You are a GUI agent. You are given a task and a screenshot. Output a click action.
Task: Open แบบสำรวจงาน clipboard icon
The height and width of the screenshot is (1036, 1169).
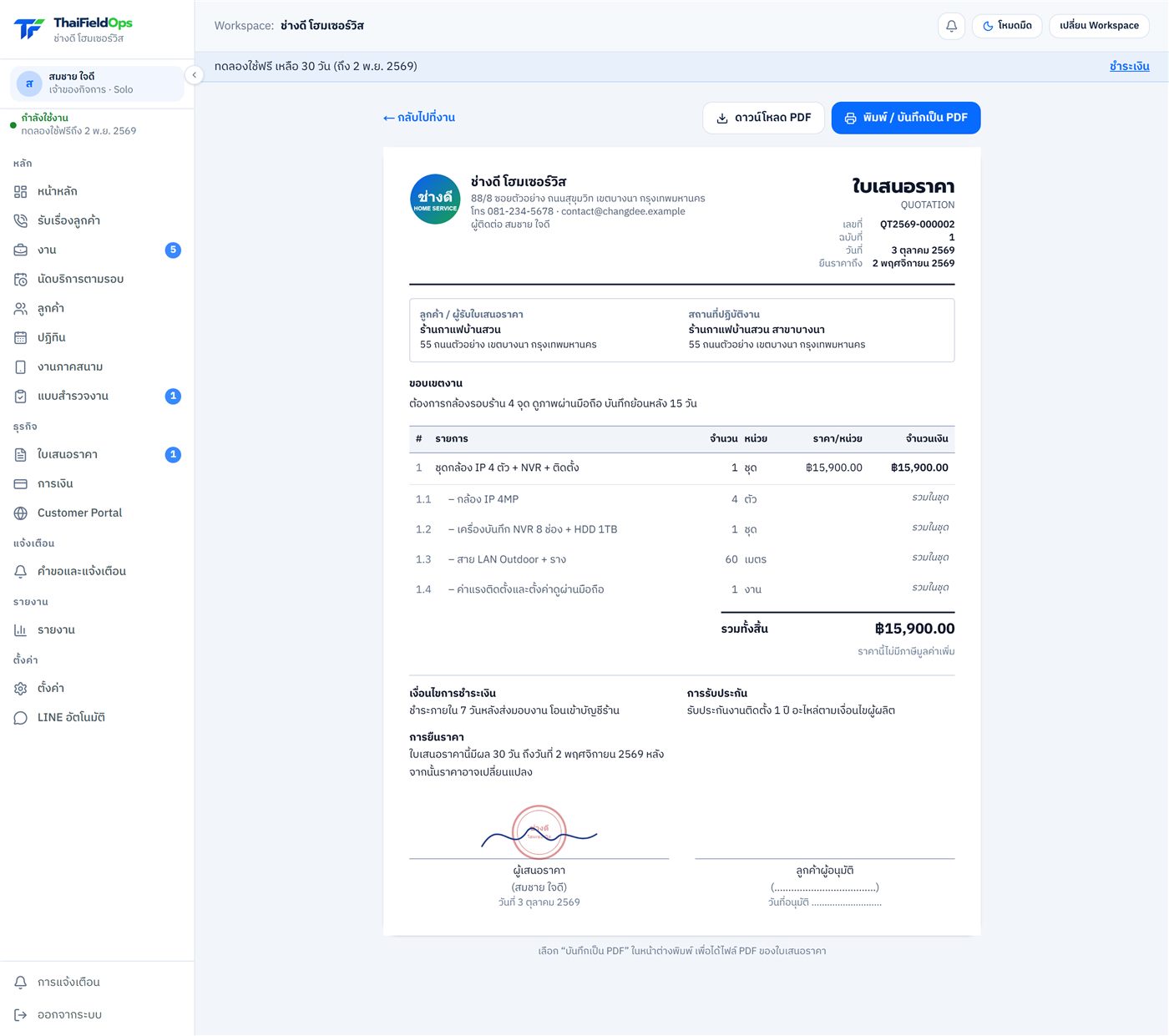pyautogui.click(x=21, y=396)
